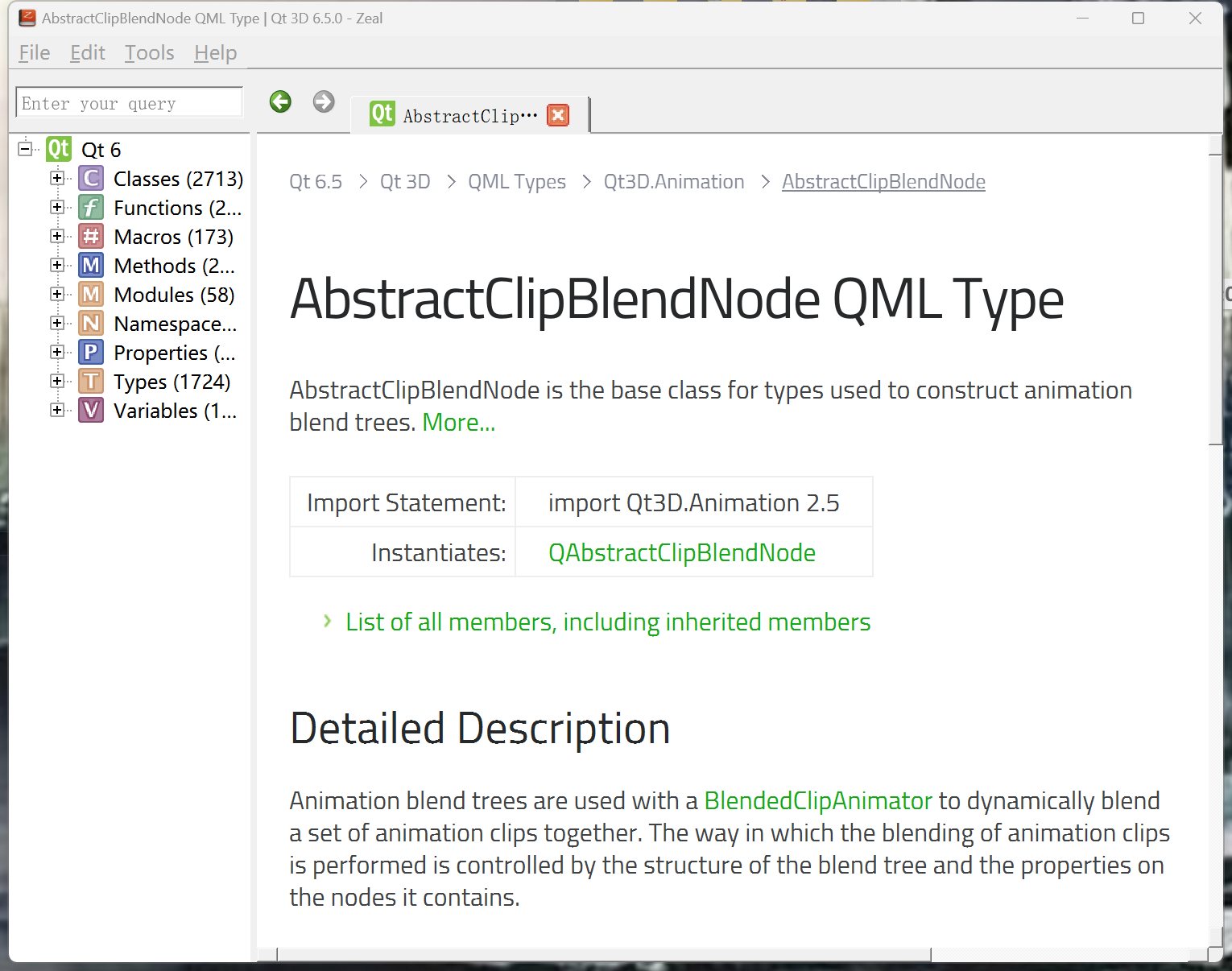Image resolution: width=1232 pixels, height=971 pixels.
Task: Open the Qt3D.Animation breadcrumb link
Action: pyautogui.click(x=674, y=182)
